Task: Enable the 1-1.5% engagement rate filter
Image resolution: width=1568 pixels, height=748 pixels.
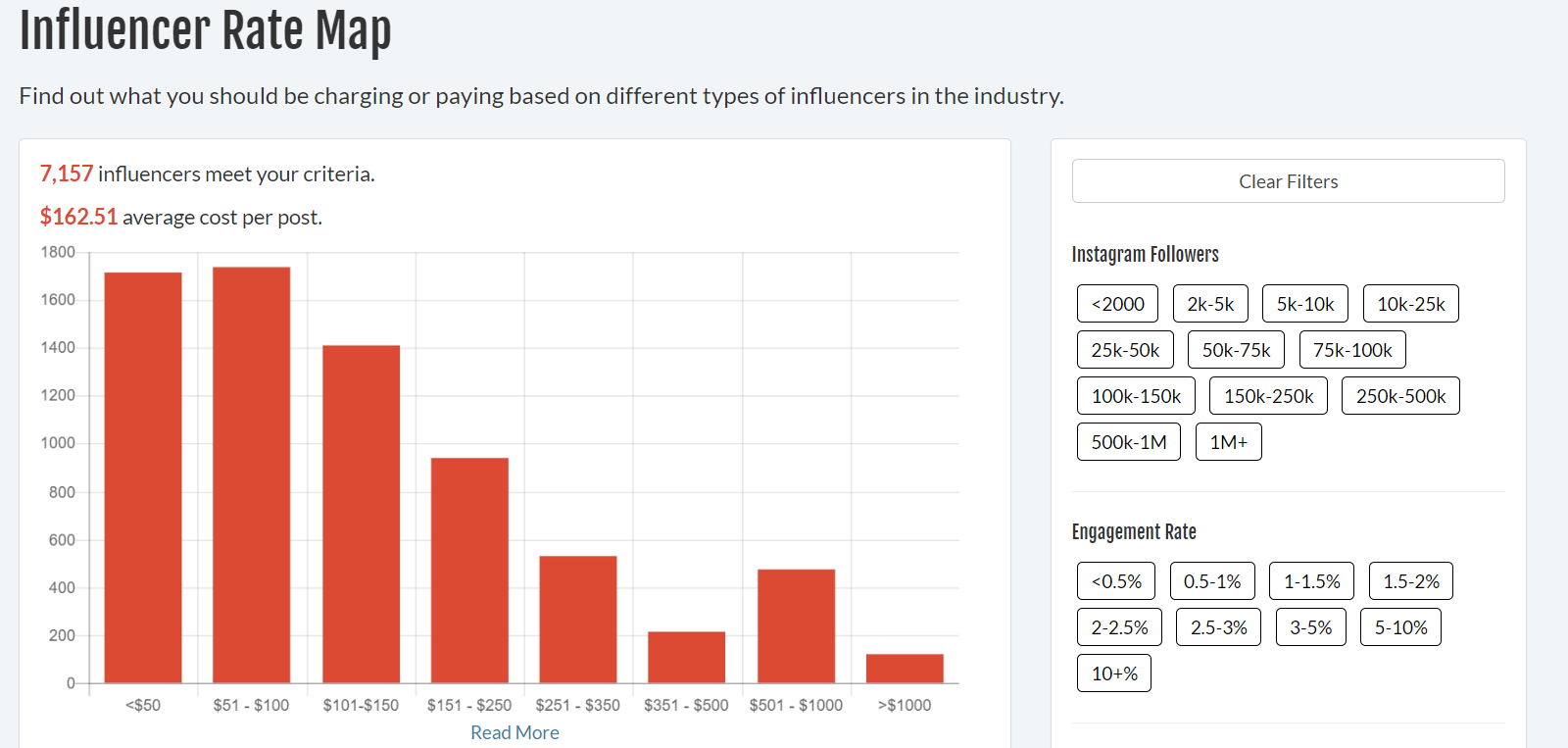Action: [x=1312, y=581]
